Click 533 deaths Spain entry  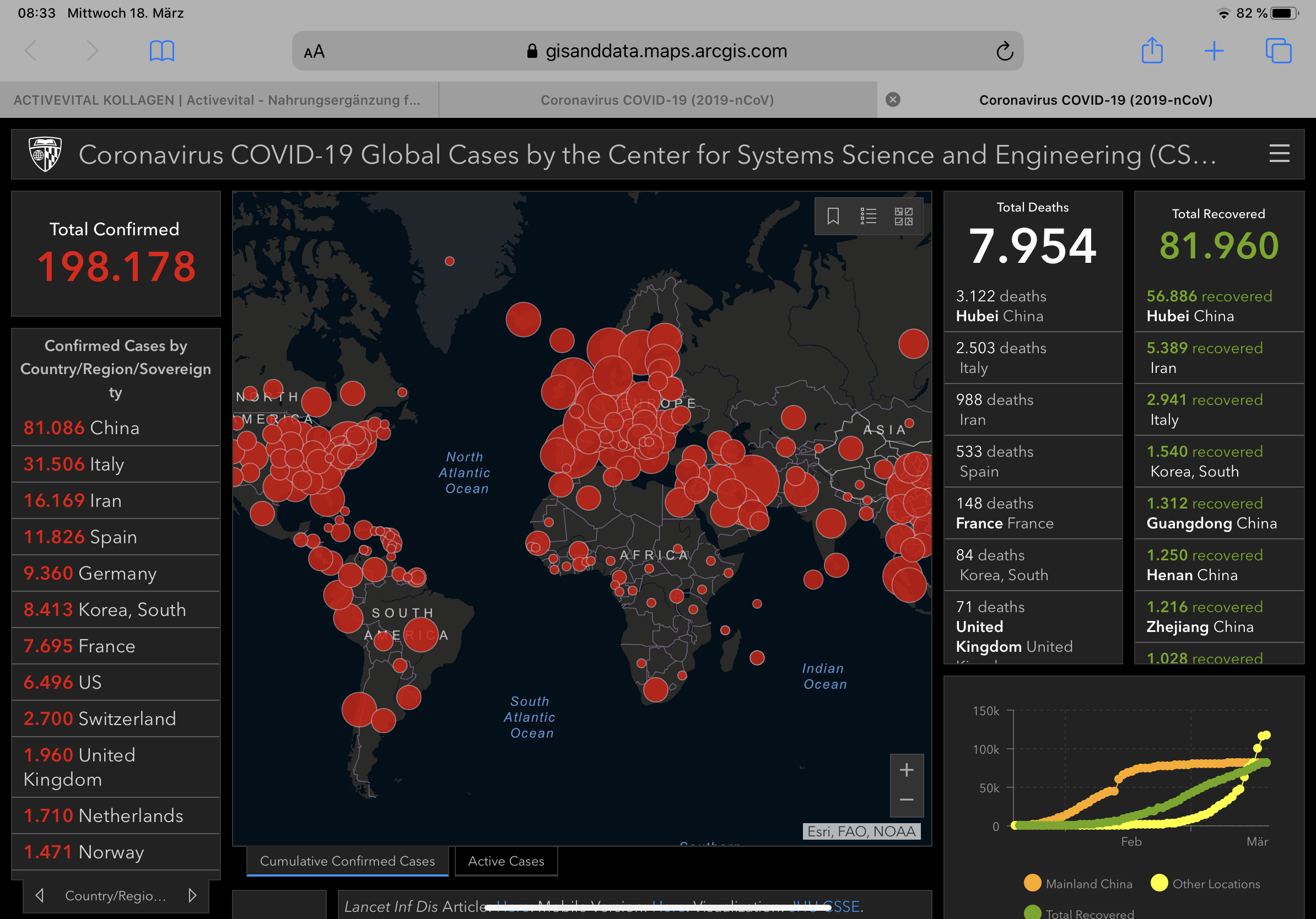coord(1033,461)
